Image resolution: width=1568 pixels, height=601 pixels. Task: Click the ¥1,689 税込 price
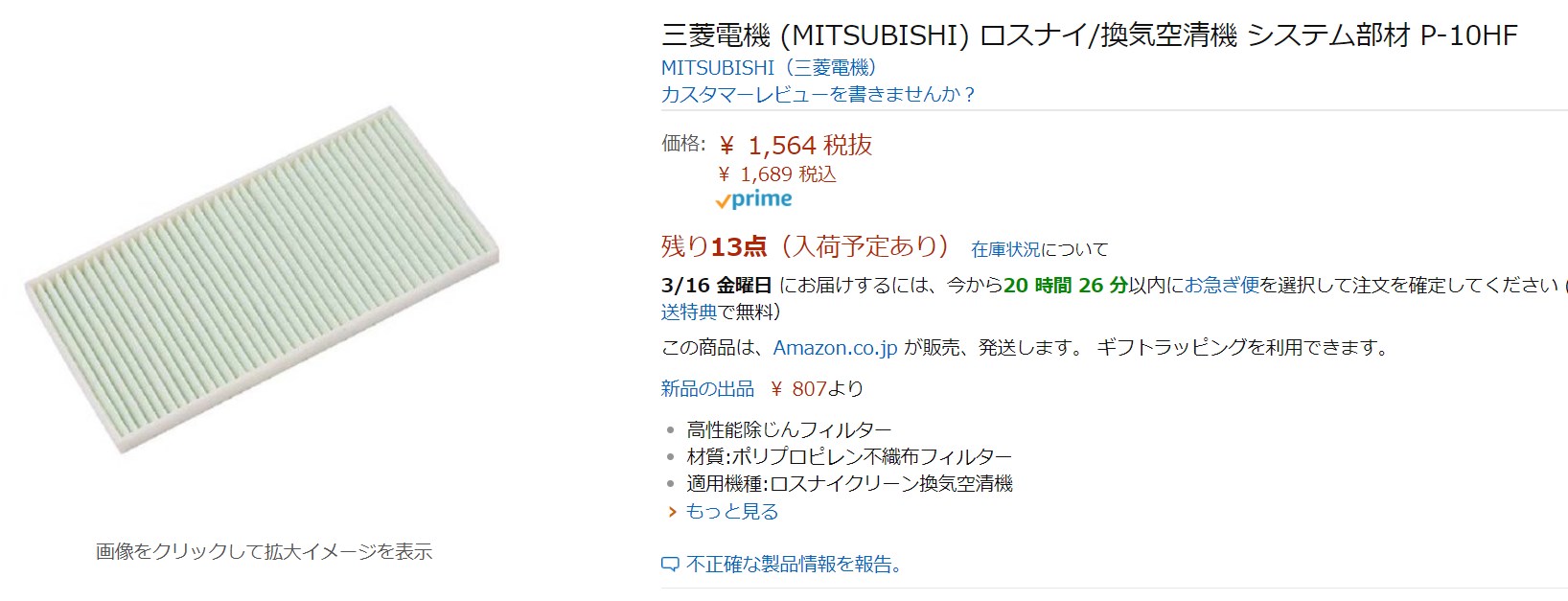(x=777, y=174)
